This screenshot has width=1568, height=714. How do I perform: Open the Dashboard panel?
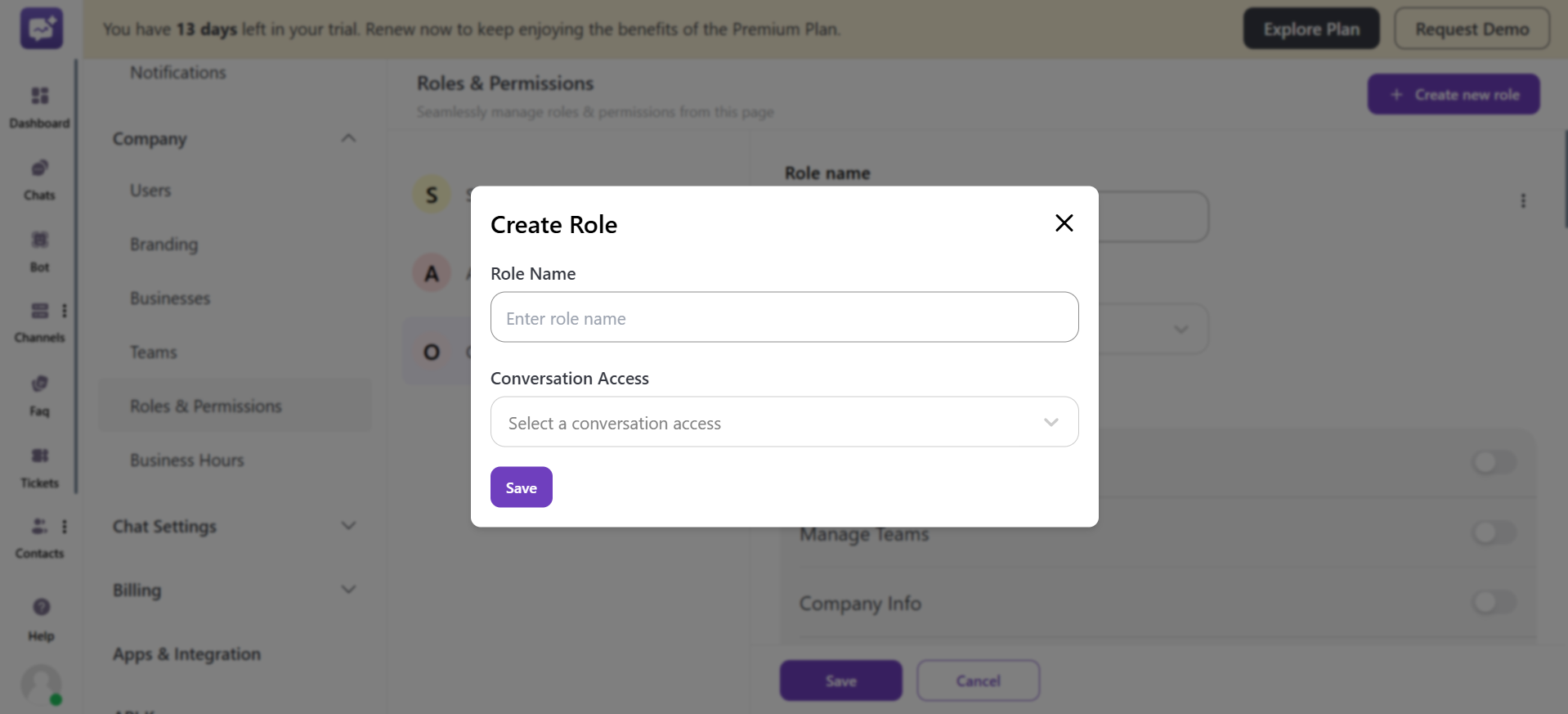coord(39,105)
